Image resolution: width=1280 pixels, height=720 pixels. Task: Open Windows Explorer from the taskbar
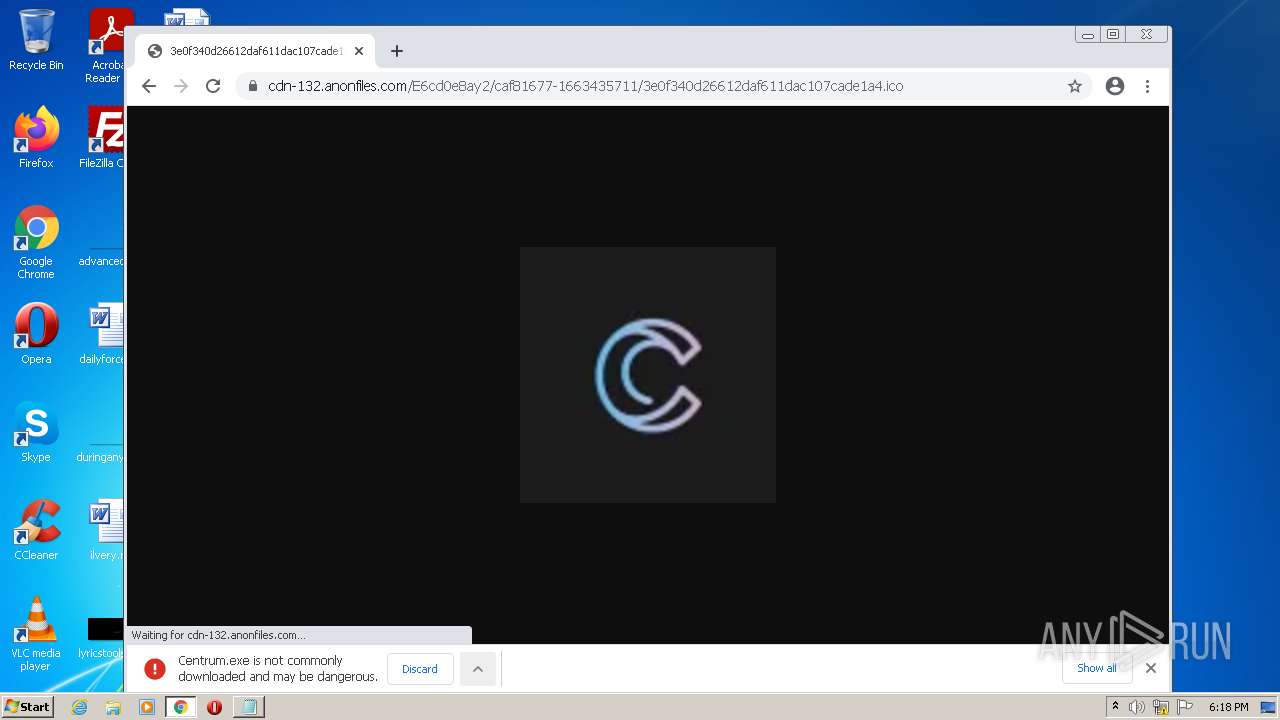113,707
